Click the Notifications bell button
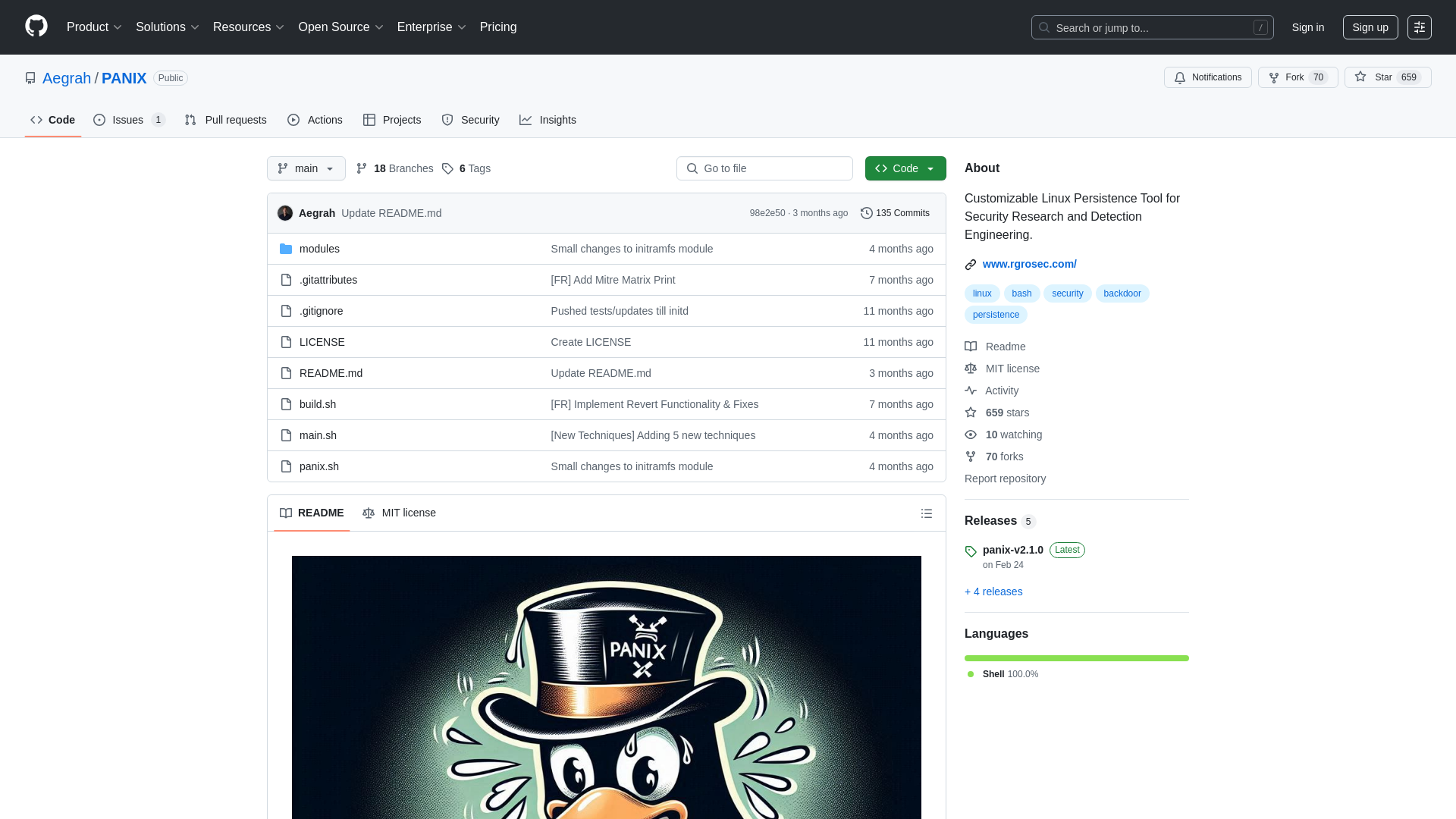Viewport: 1456px width, 819px height. pos(1207,77)
